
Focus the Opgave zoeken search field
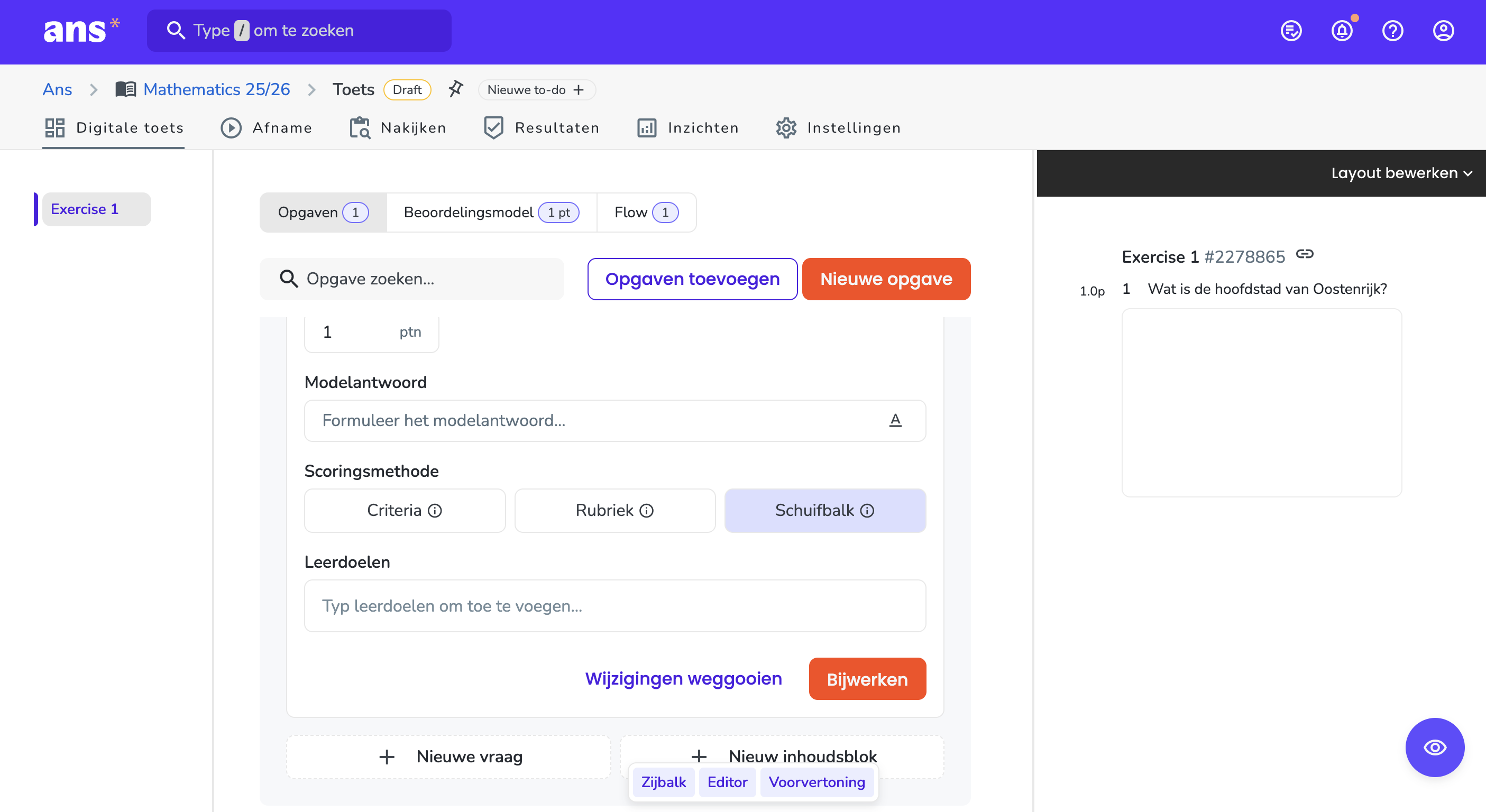click(411, 279)
